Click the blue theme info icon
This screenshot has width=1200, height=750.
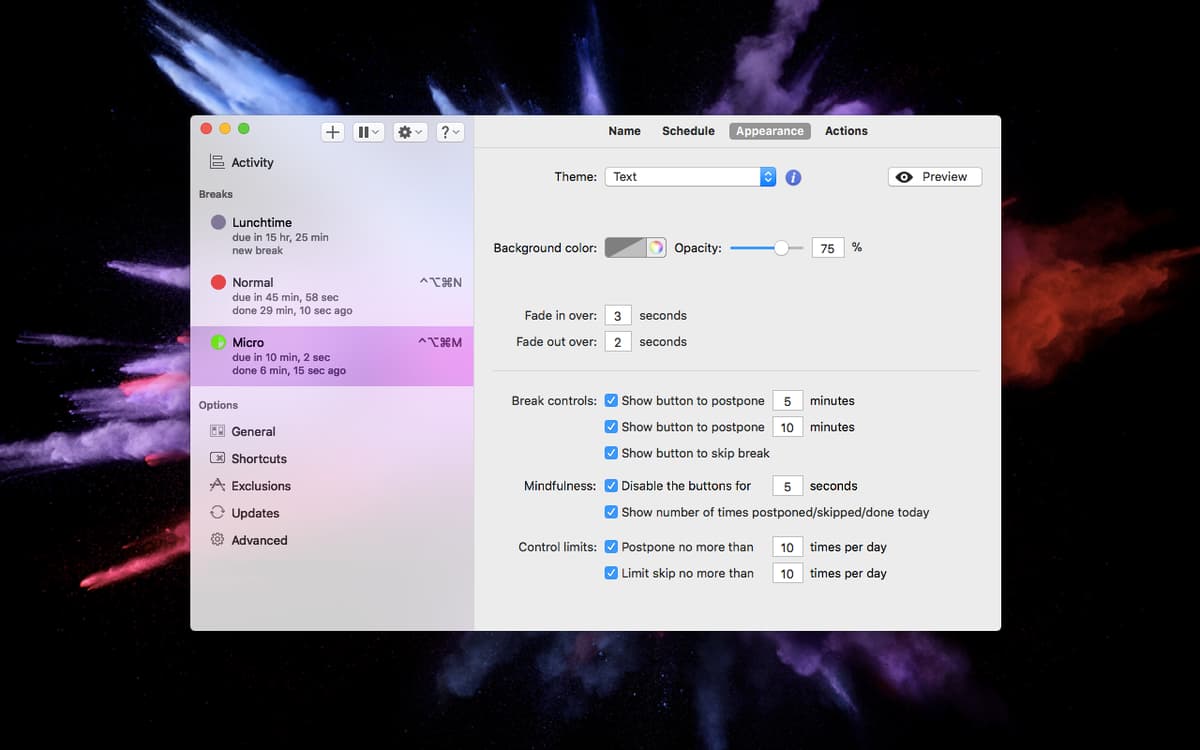click(793, 177)
